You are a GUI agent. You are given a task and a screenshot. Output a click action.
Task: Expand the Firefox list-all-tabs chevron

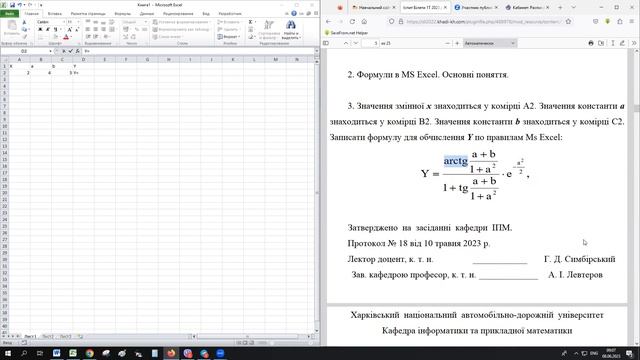(573, 7)
